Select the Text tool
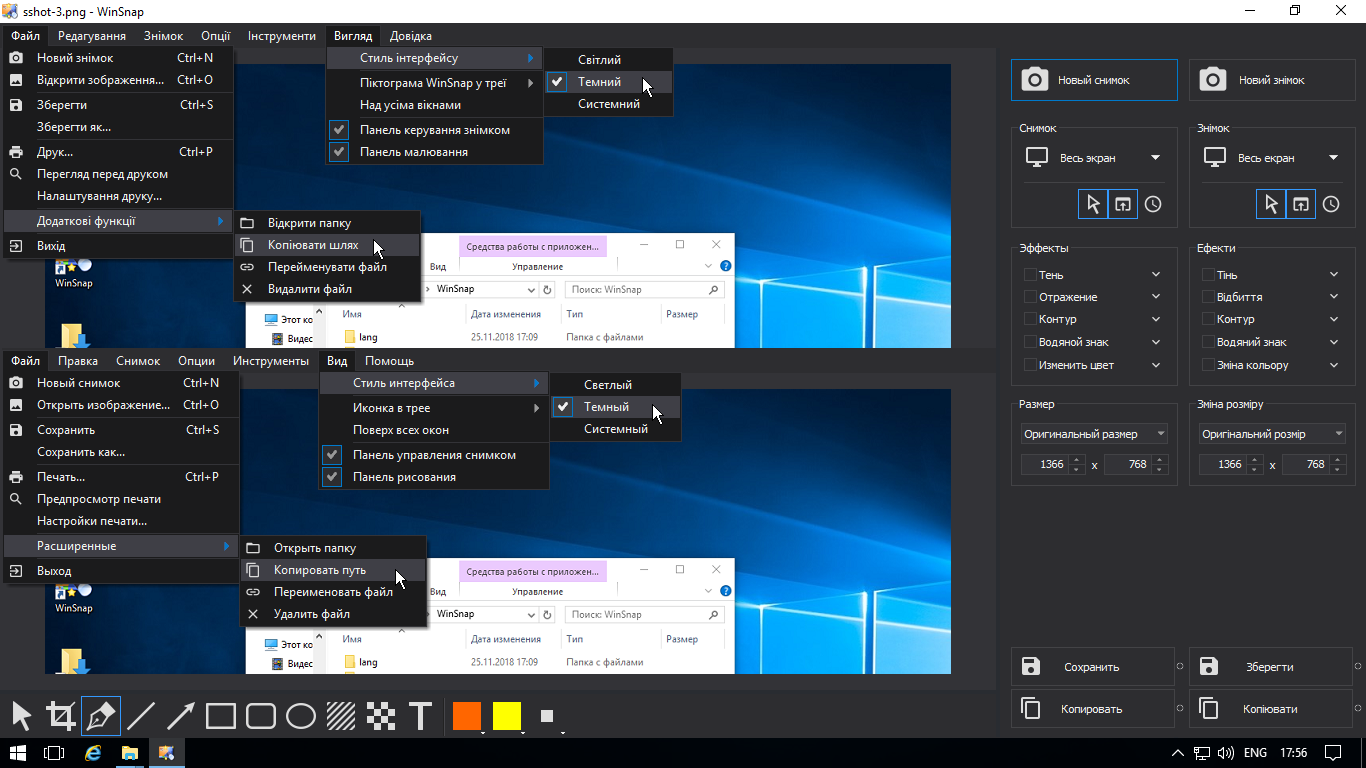The image size is (1366, 768). pyautogui.click(x=421, y=716)
